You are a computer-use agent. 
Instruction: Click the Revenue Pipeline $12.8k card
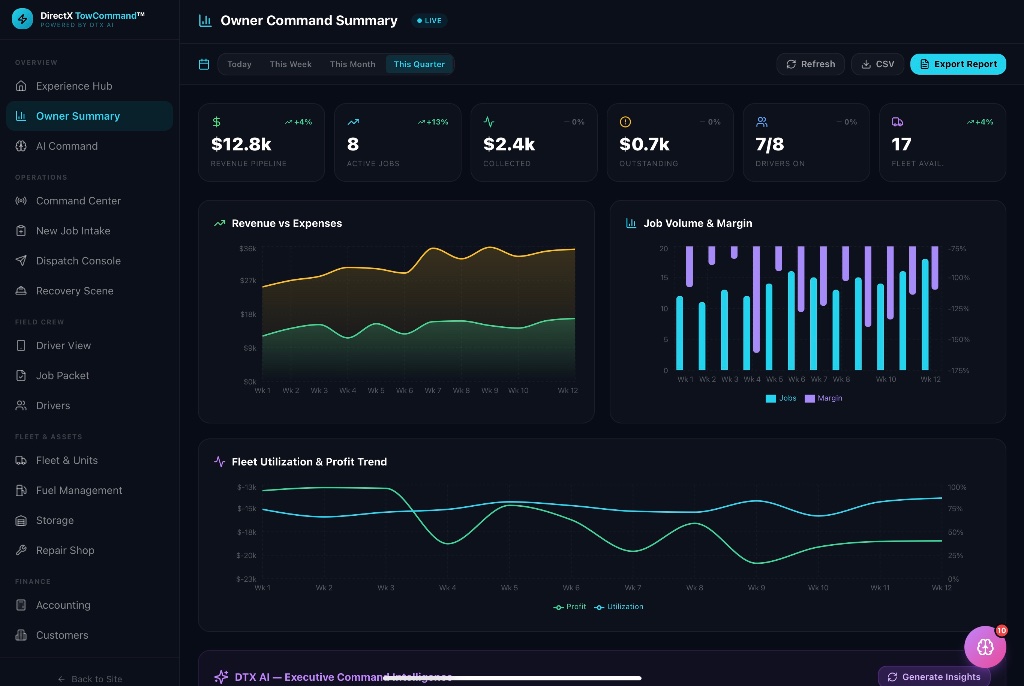pos(261,142)
